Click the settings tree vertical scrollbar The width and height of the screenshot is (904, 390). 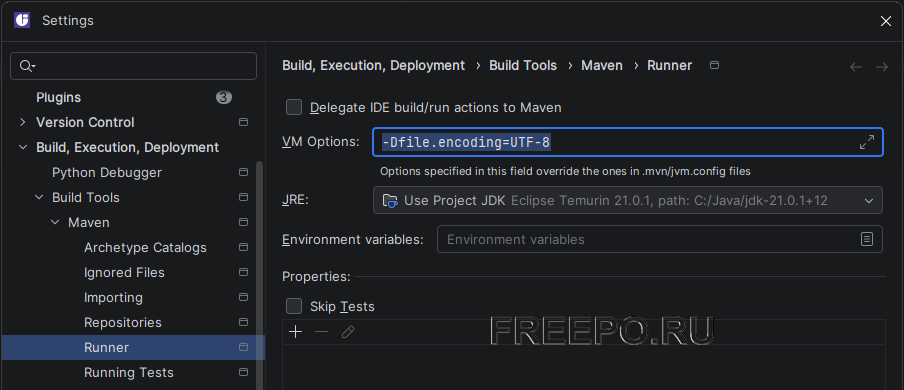tap(259, 276)
